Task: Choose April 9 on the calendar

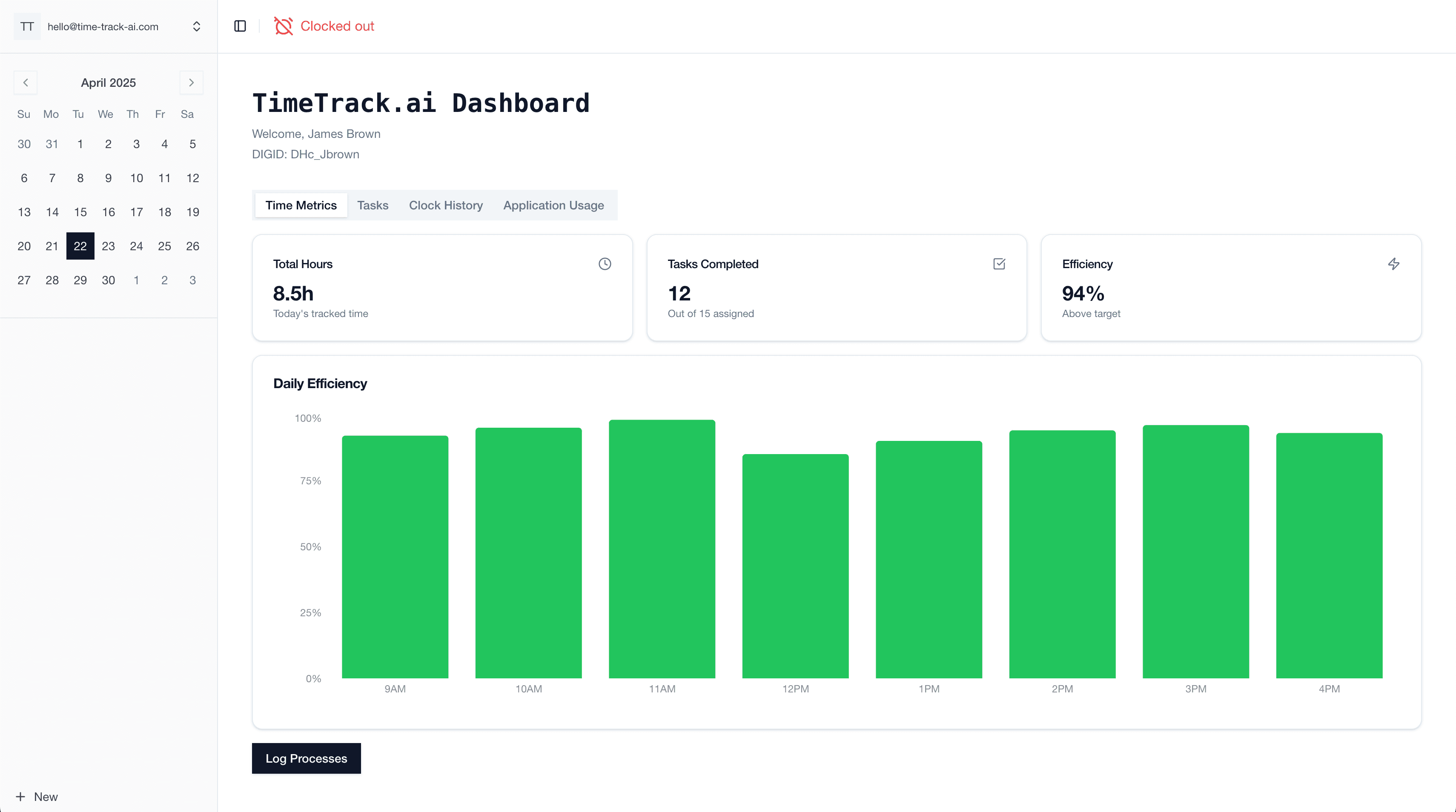Action: click(x=109, y=178)
